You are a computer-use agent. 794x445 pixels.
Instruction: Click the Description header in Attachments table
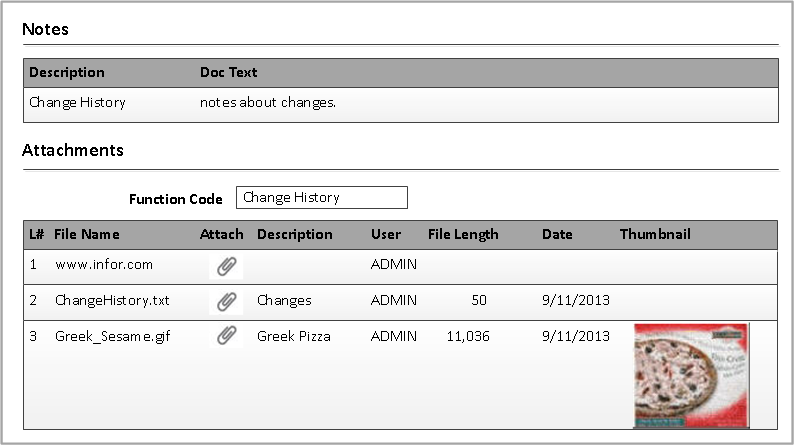click(294, 235)
